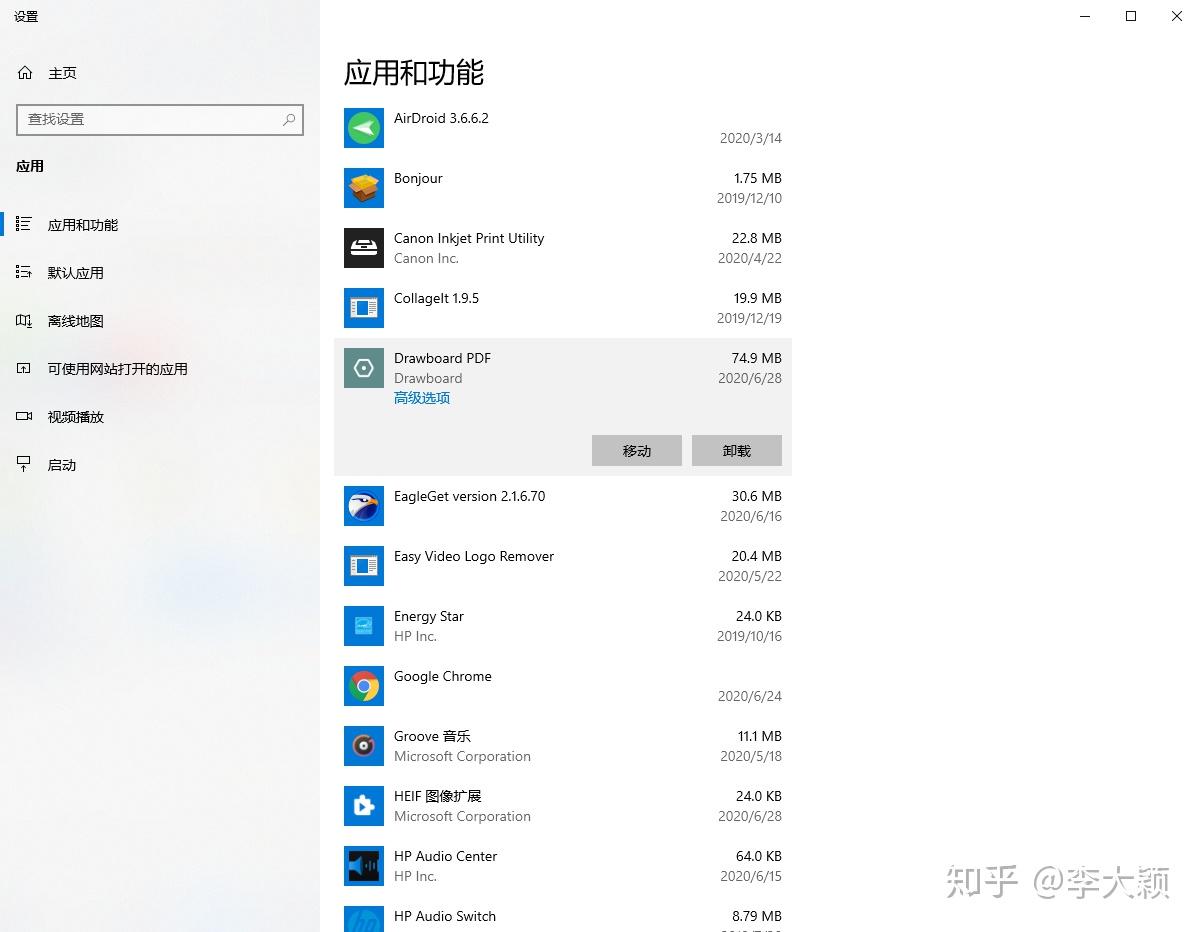Select 应用和功能 in the sidebar
1200x932 pixels.
coord(83,225)
